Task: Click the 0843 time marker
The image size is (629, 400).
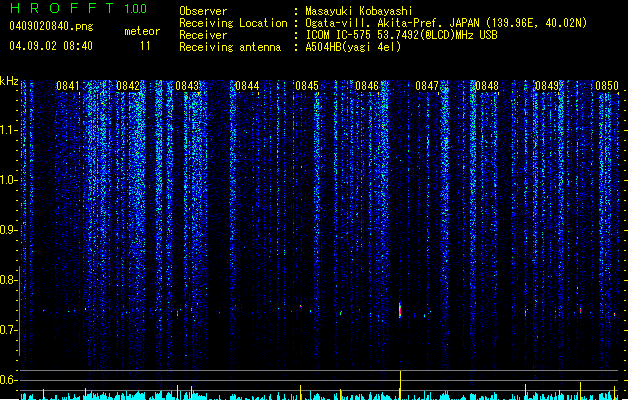Action: pos(187,86)
